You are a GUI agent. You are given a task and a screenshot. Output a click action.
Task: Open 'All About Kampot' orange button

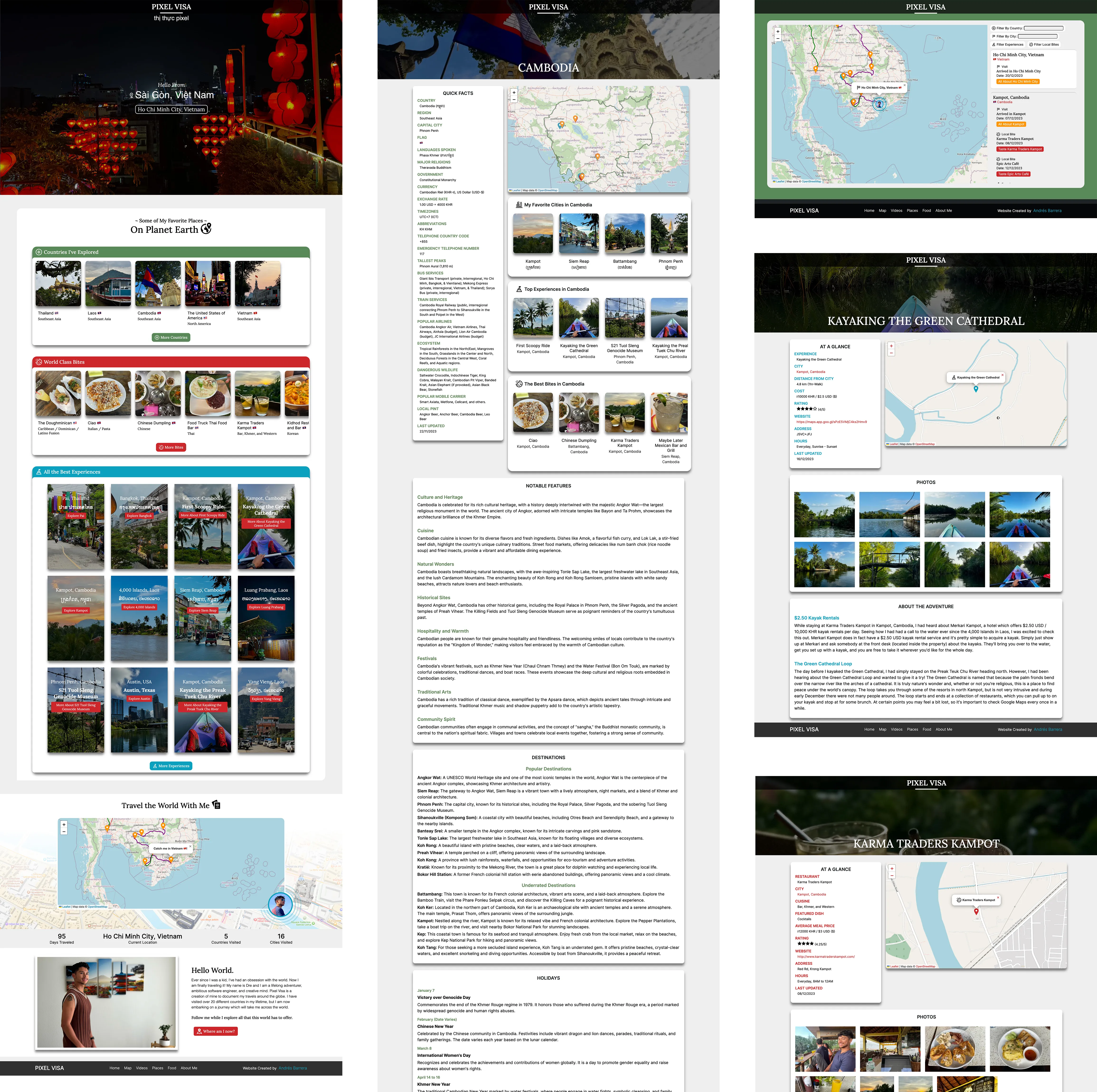click(1011, 124)
